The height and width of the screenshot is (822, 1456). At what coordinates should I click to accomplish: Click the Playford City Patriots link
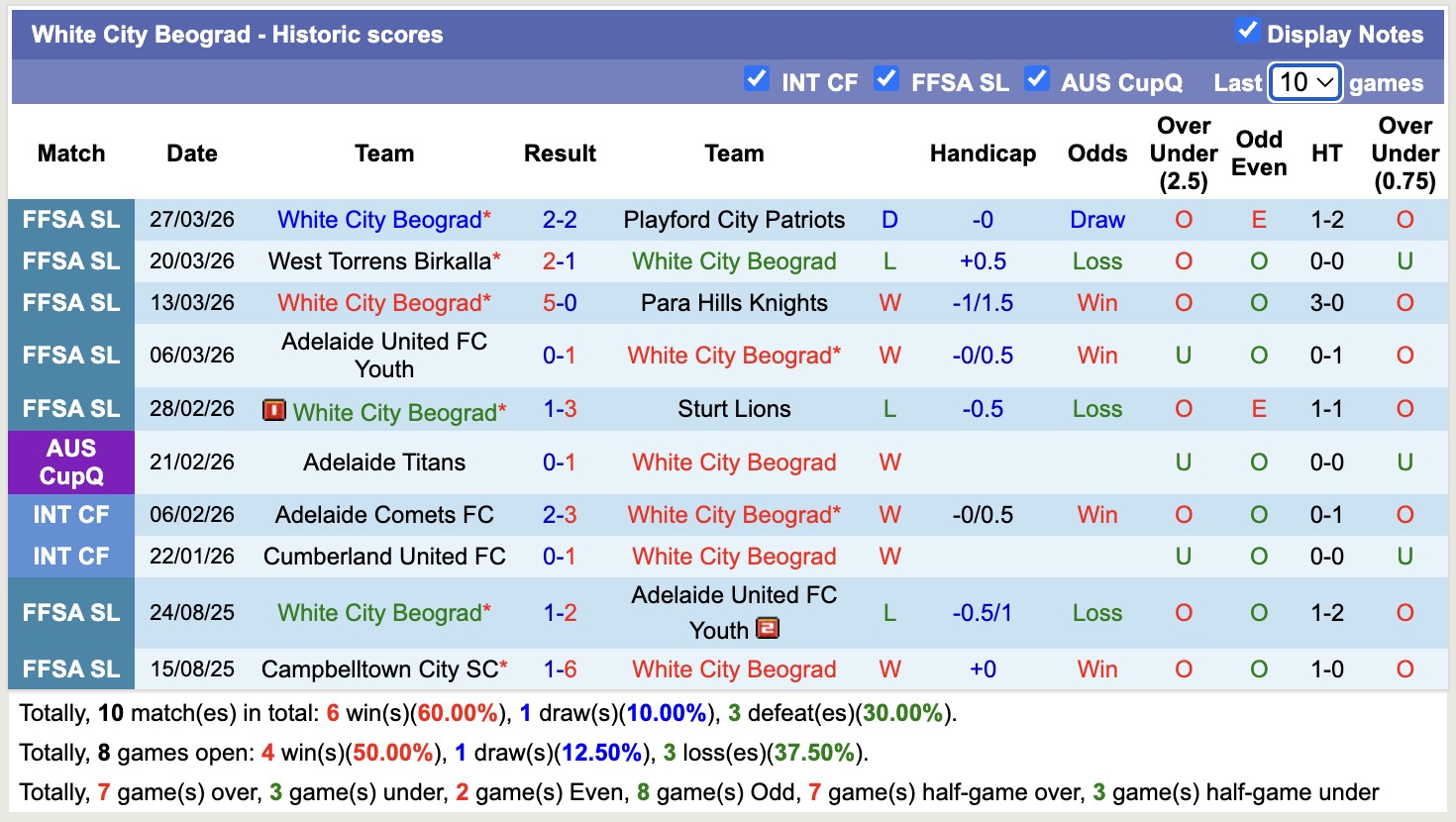tap(733, 219)
